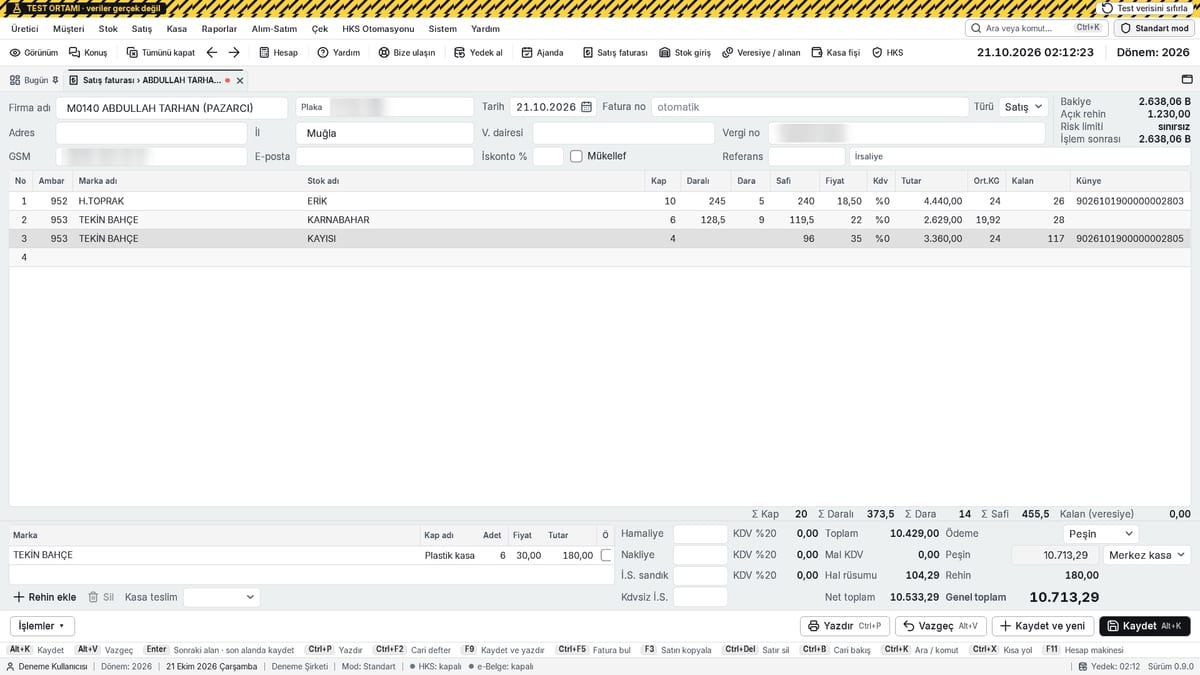1200x675 pixels.
Task: Open the Kasa fişi toolbar item
Action: pyautogui.click(x=835, y=52)
